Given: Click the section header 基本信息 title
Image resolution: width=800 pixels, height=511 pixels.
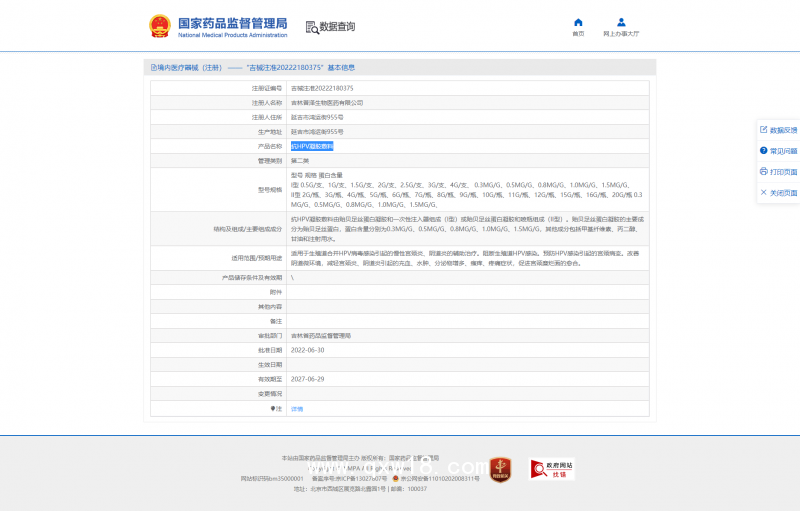Looking at the screenshot, I should click(341, 67).
